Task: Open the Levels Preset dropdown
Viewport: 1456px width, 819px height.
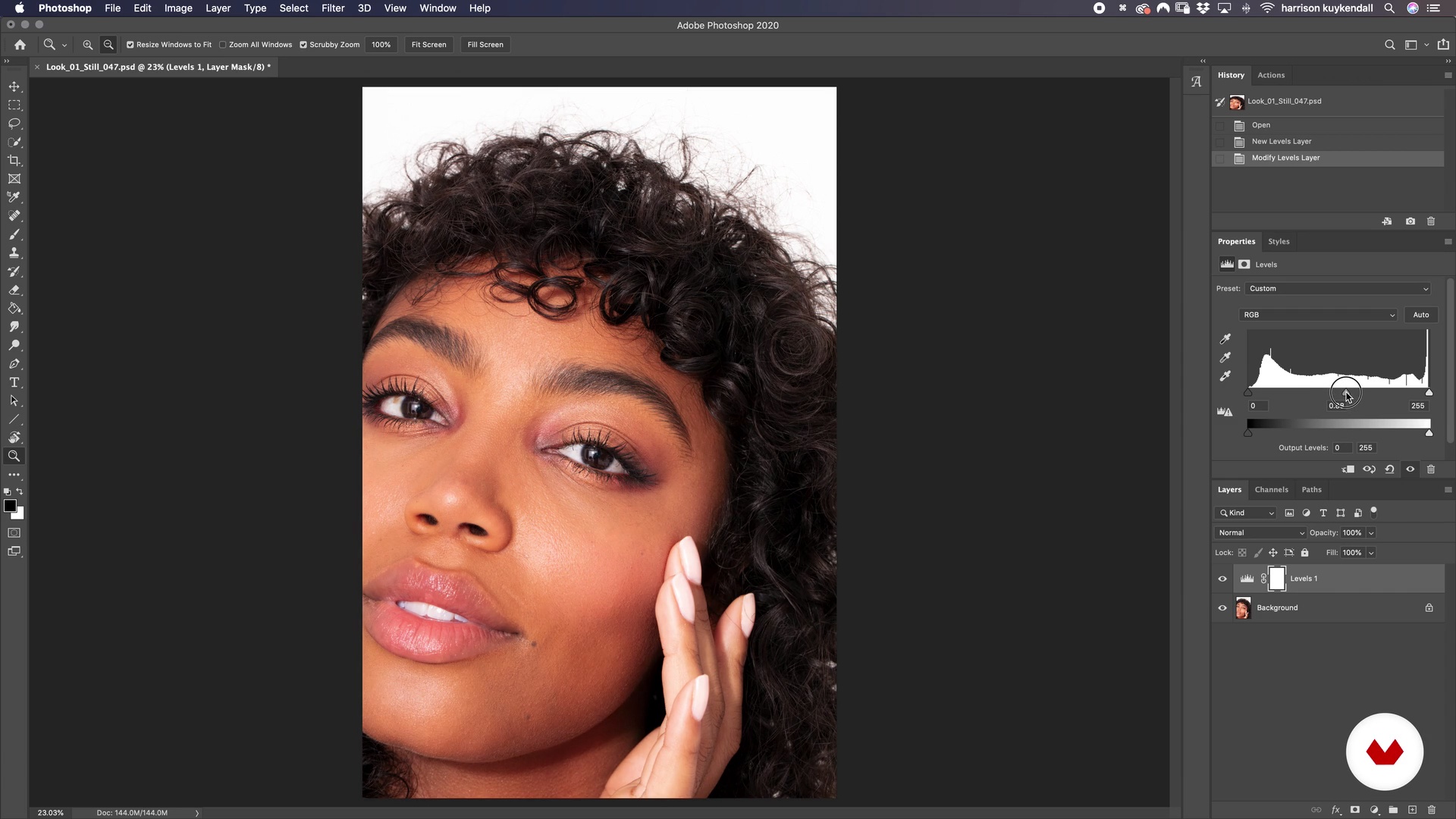Action: point(1338,289)
